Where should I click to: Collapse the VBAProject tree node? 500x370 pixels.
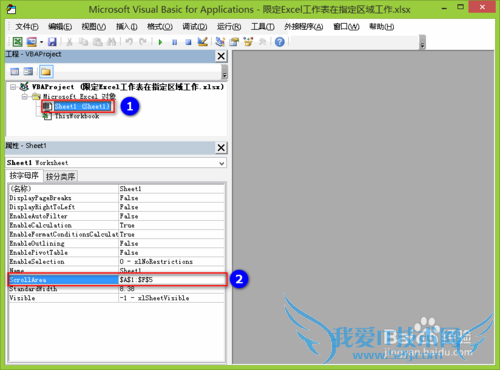click(x=13, y=87)
